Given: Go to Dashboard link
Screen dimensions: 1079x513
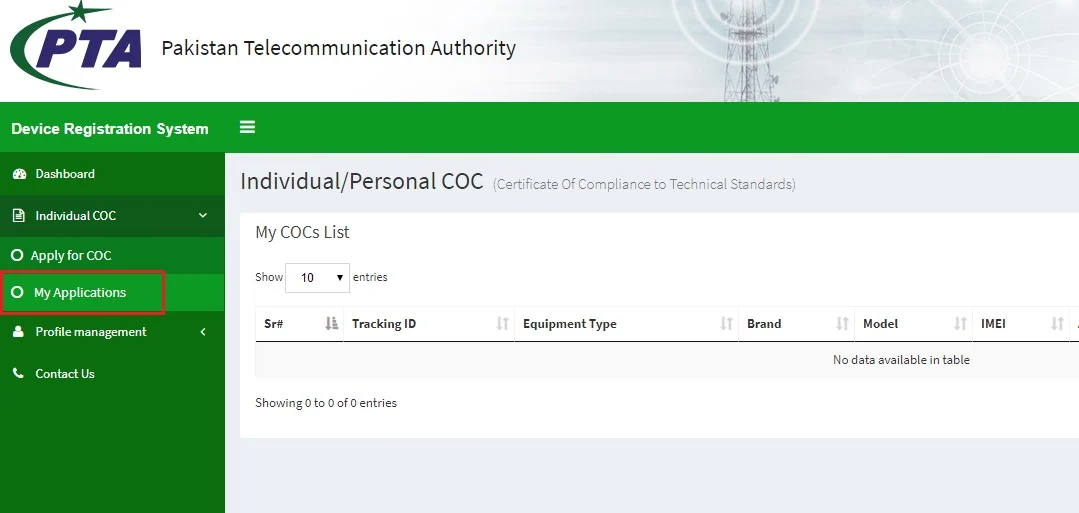Looking at the screenshot, I should click(x=65, y=174).
